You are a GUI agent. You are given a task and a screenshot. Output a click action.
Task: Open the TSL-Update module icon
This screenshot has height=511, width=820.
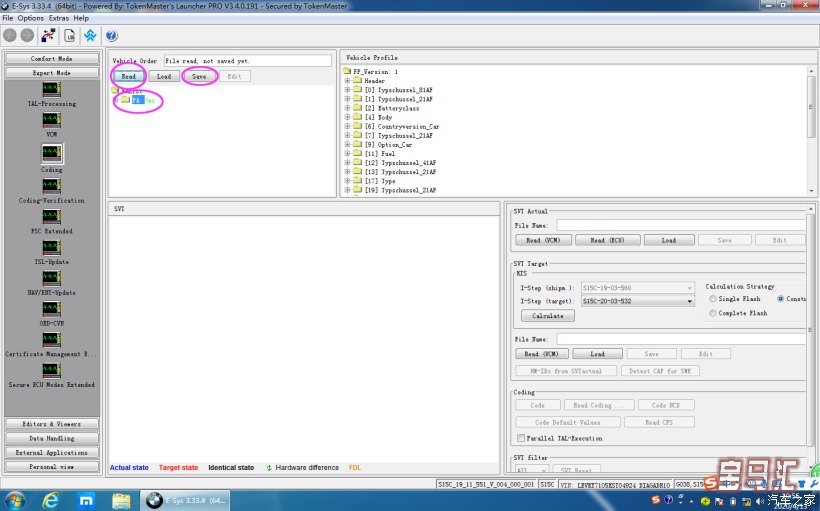51,247
